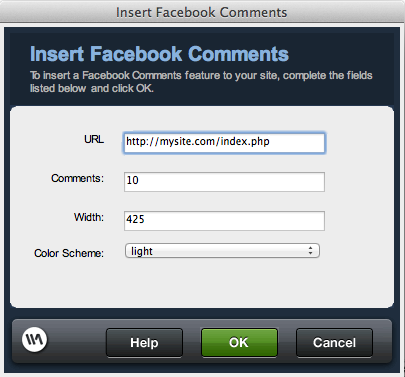
Task: Open the Color Scheme dropdown showing light
Action: coord(222,251)
